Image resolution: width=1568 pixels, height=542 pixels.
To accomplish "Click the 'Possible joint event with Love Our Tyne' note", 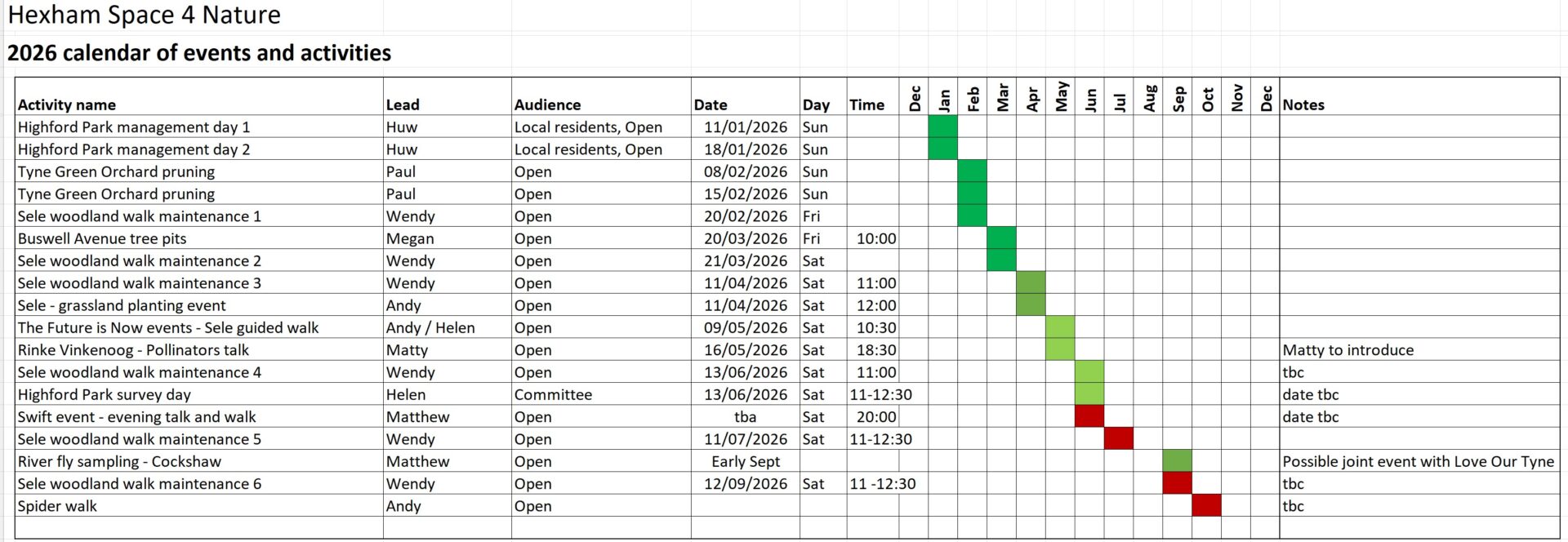I will (x=1419, y=461).
